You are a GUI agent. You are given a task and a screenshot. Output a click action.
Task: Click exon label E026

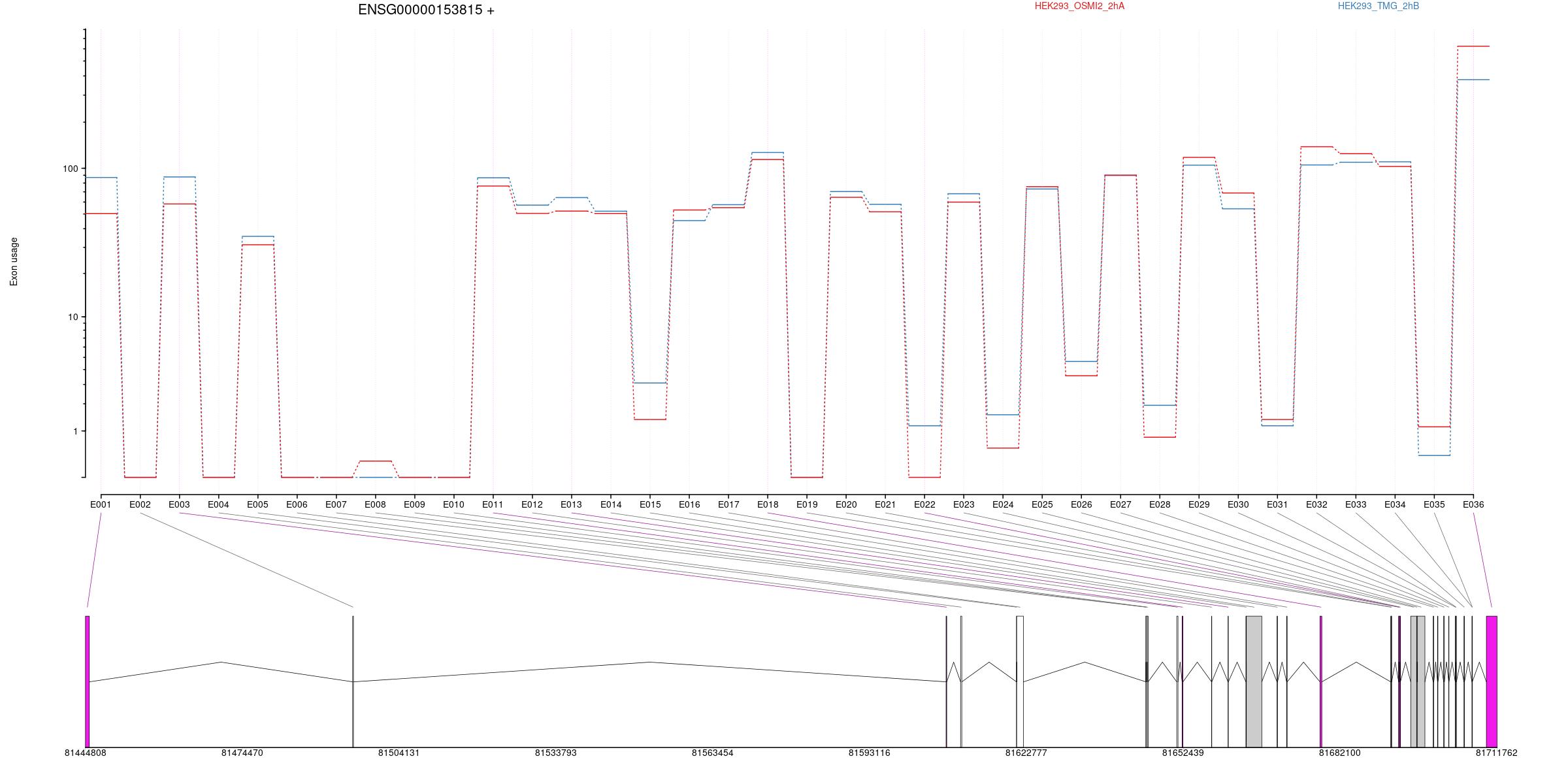(x=1081, y=504)
